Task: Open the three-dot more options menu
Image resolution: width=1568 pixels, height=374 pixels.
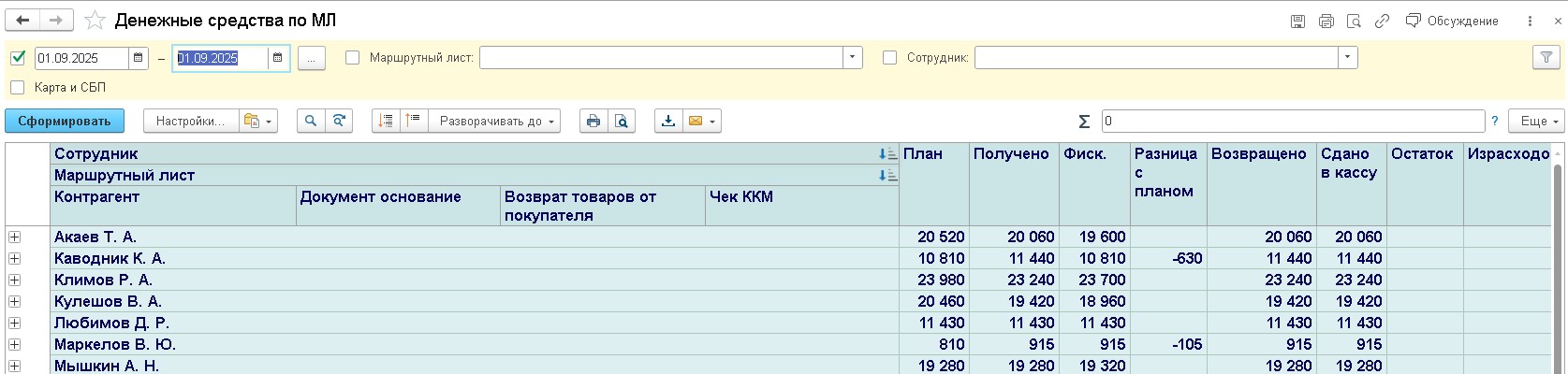Action: (1530, 22)
